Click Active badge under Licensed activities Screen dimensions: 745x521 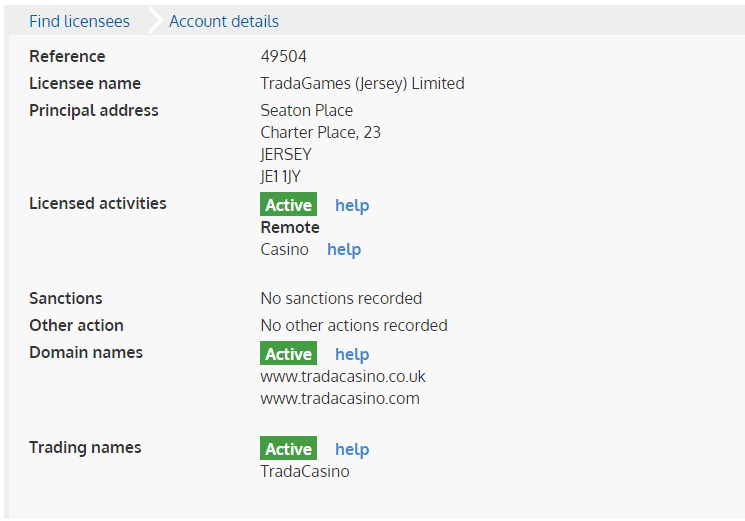pyautogui.click(x=288, y=204)
